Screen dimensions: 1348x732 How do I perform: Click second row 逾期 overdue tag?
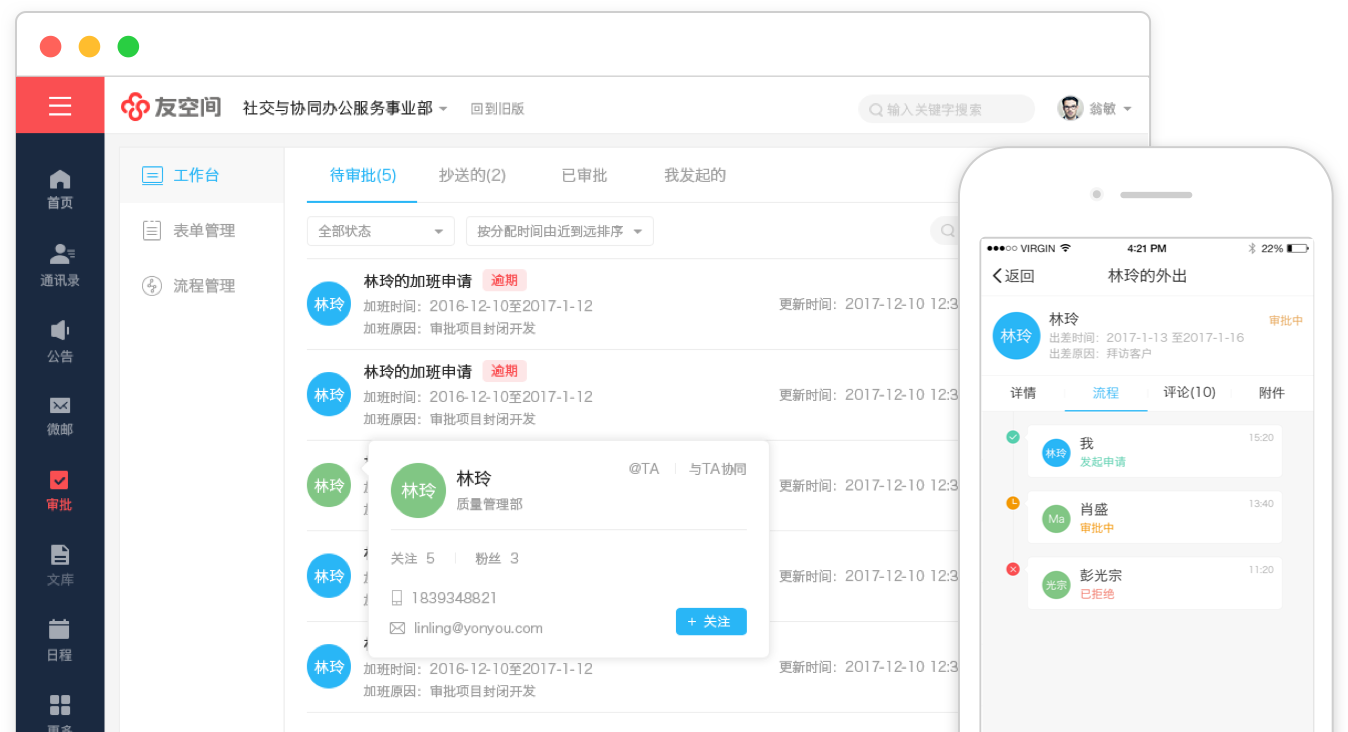point(504,371)
